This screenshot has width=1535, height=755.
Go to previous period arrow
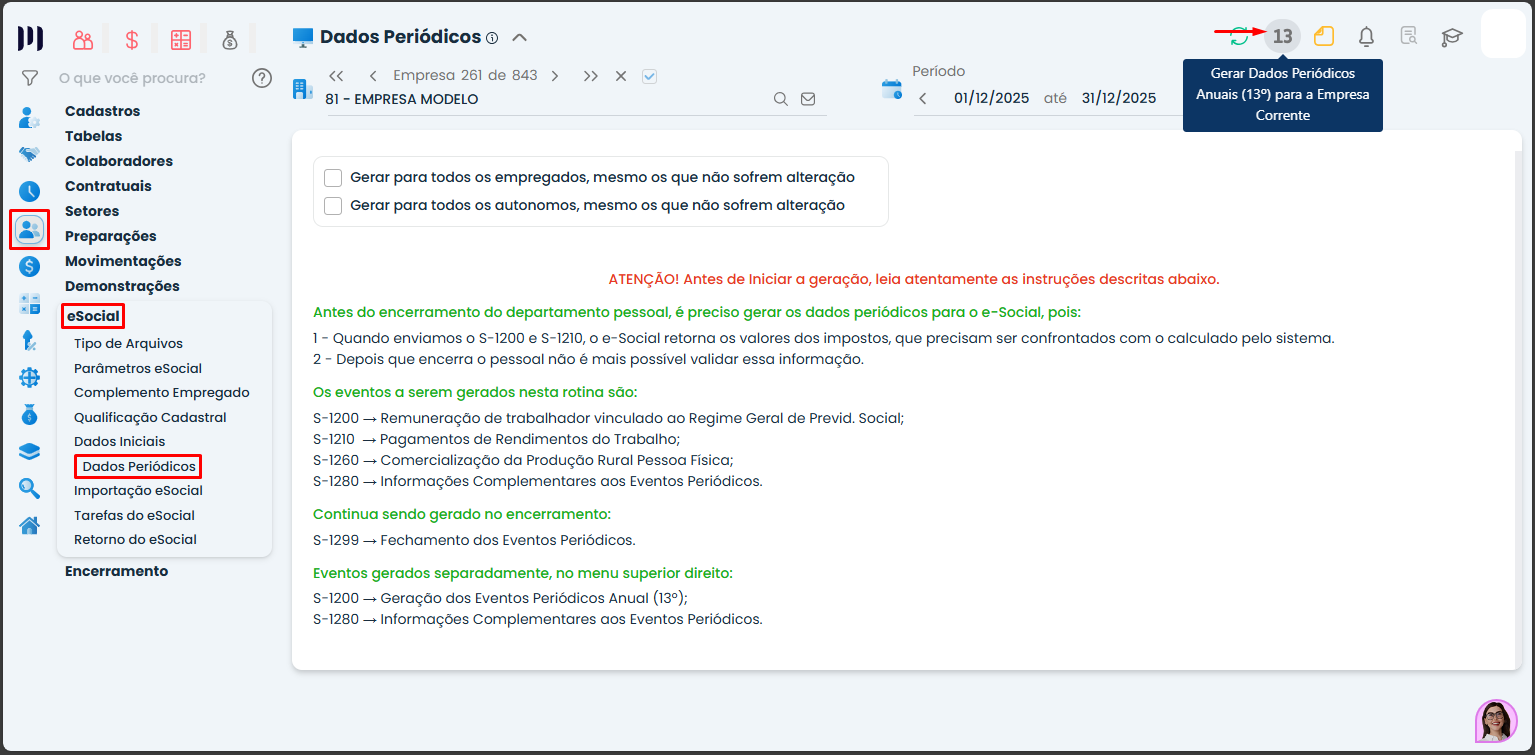(x=923, y=98)
